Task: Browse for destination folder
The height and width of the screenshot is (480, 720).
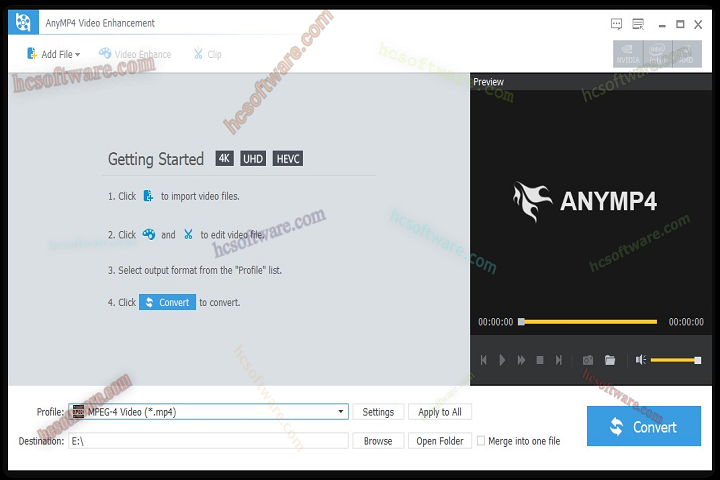Action: click(x=378, y=441)
